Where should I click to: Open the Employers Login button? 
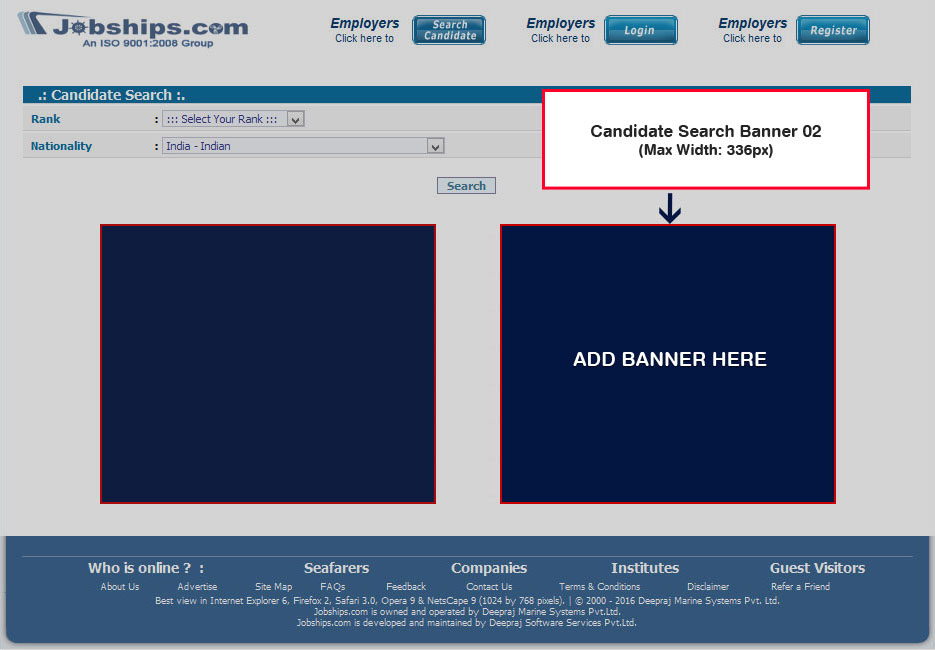[640, 30]
